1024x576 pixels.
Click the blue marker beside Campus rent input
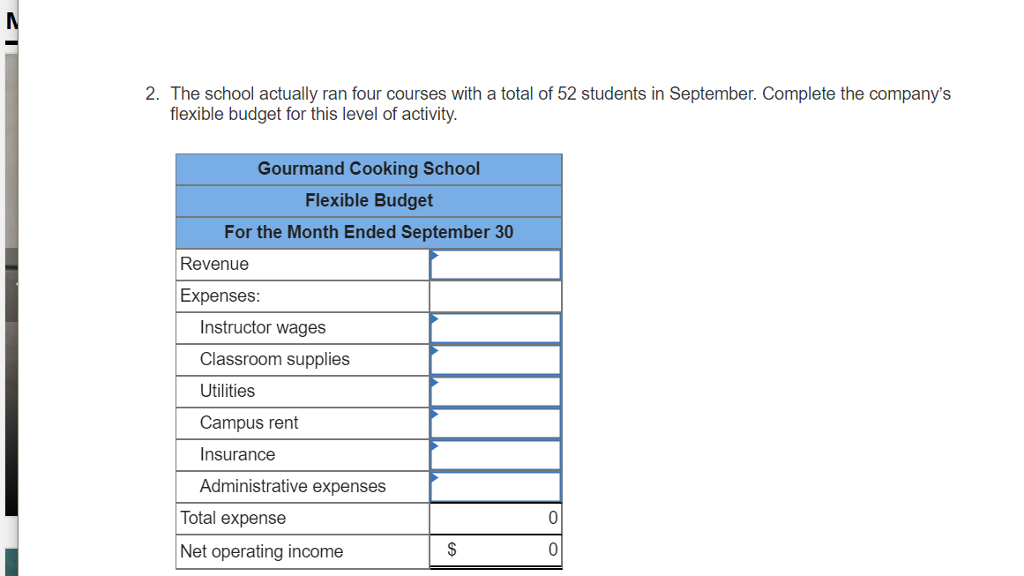433,417
